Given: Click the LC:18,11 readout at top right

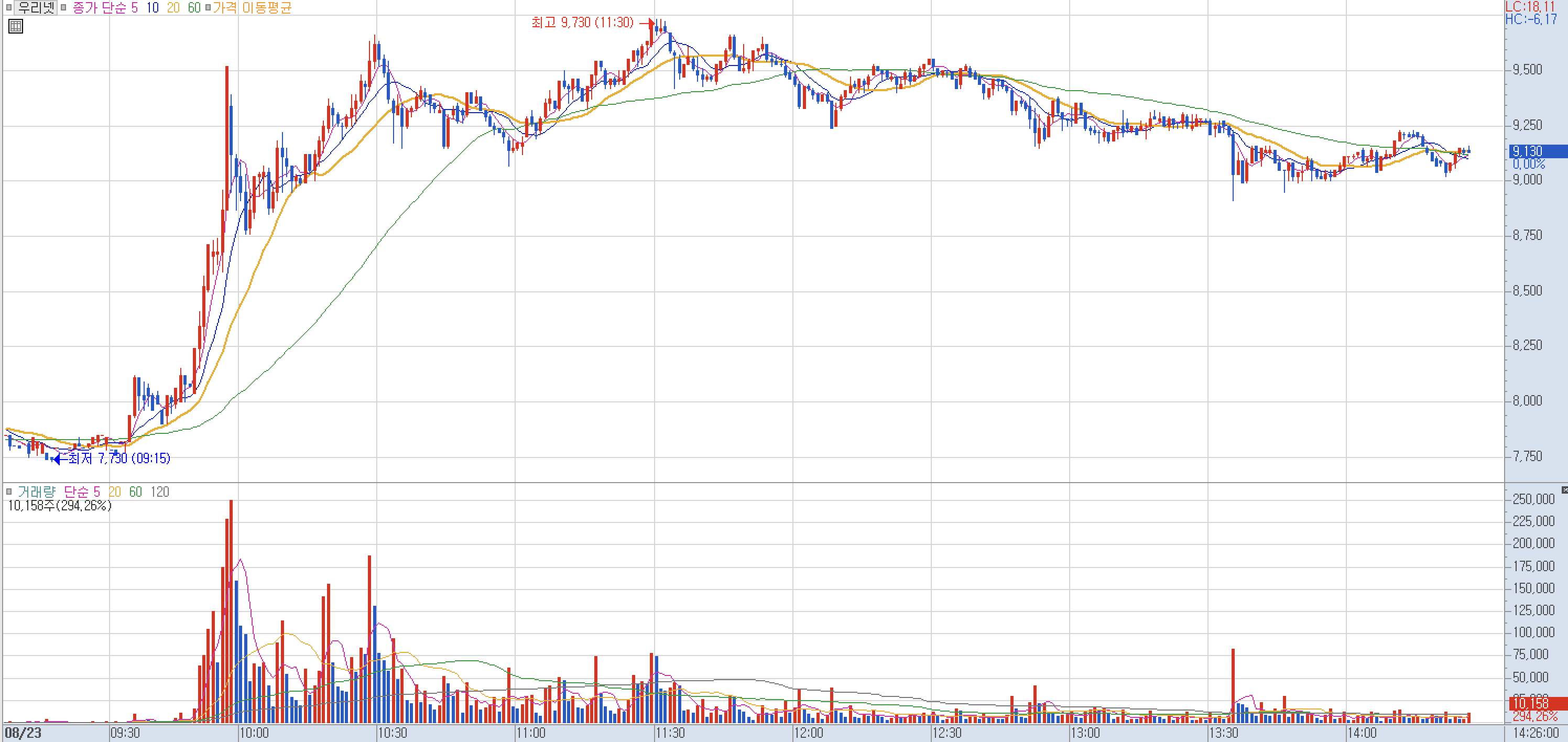Looking at the screenshot, I should point(1529,6).
